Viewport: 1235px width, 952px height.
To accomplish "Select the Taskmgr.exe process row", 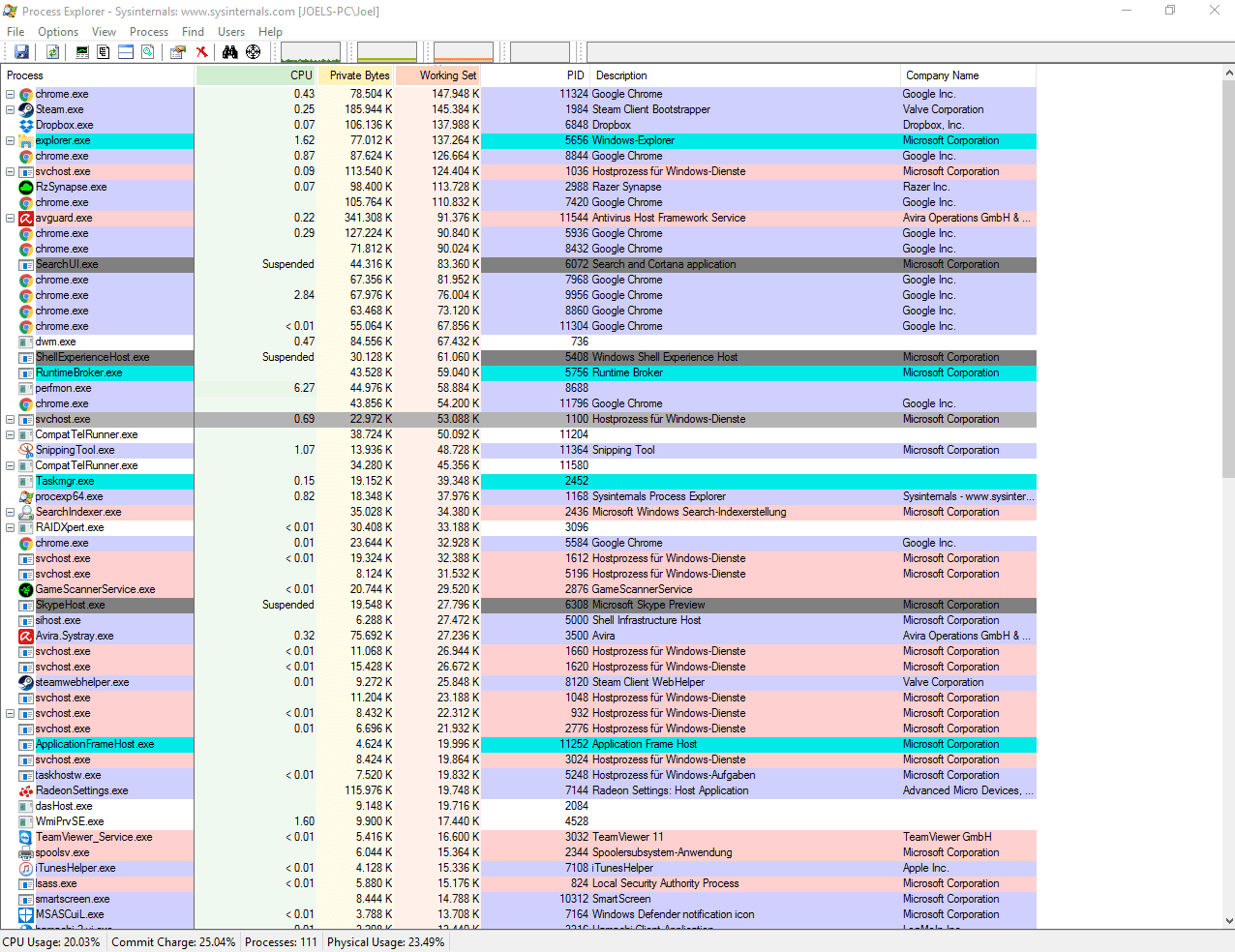I will [x=519, y=481].
